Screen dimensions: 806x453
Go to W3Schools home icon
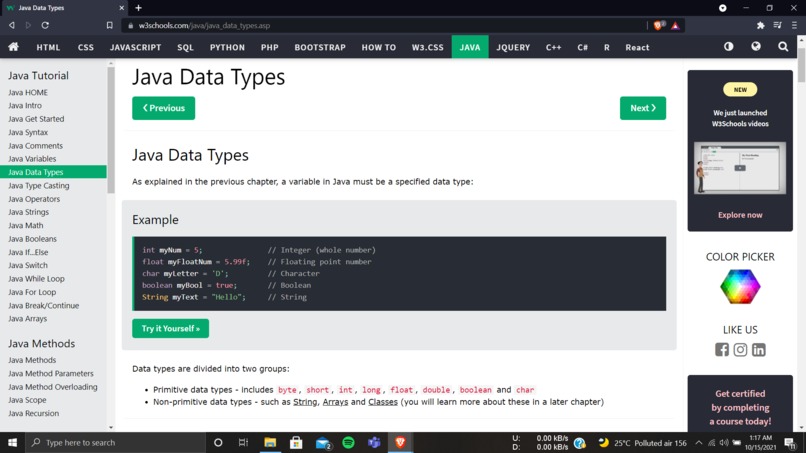point(13,47)
